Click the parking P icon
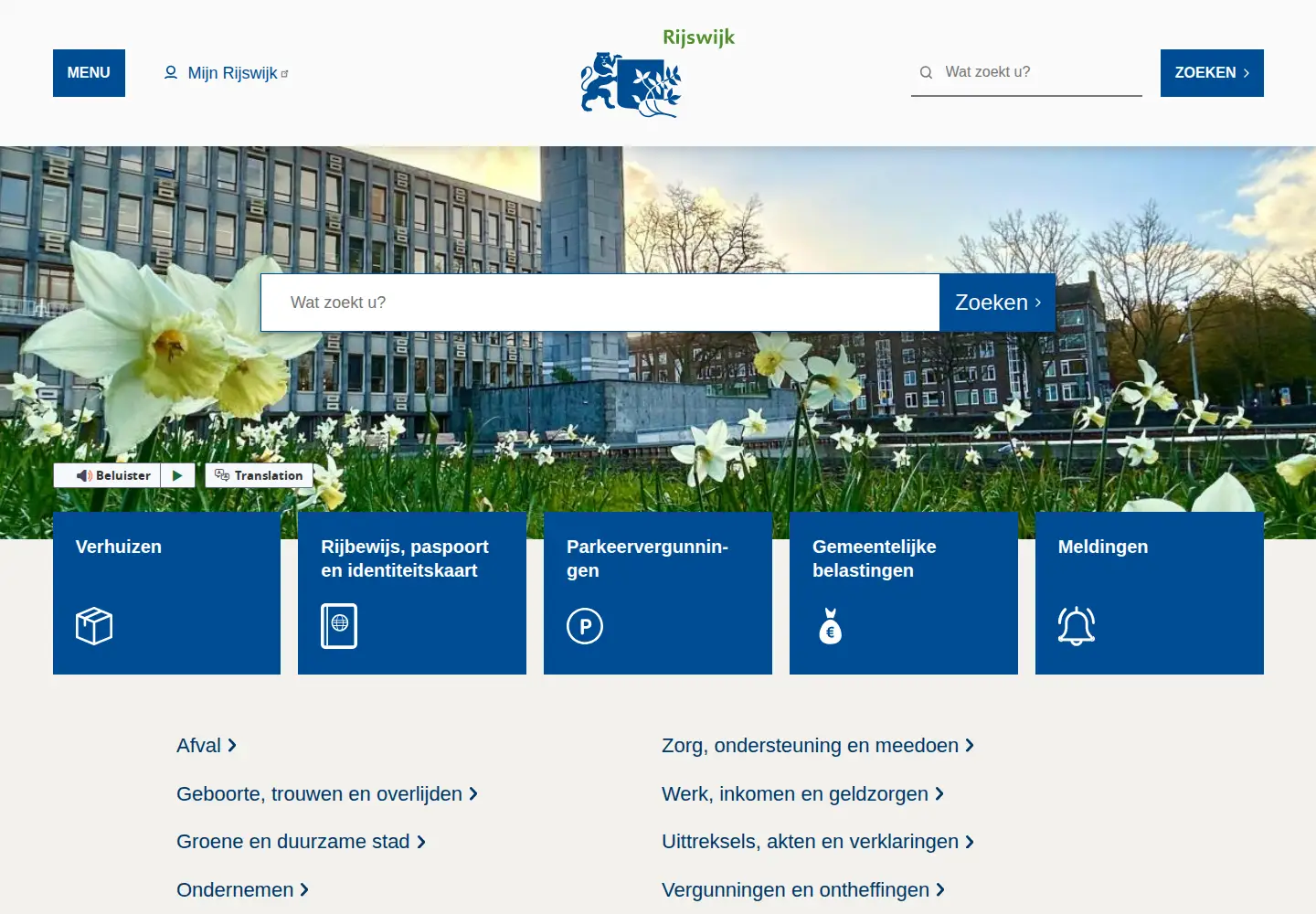 pyautogui.click(x=585, y=626)
